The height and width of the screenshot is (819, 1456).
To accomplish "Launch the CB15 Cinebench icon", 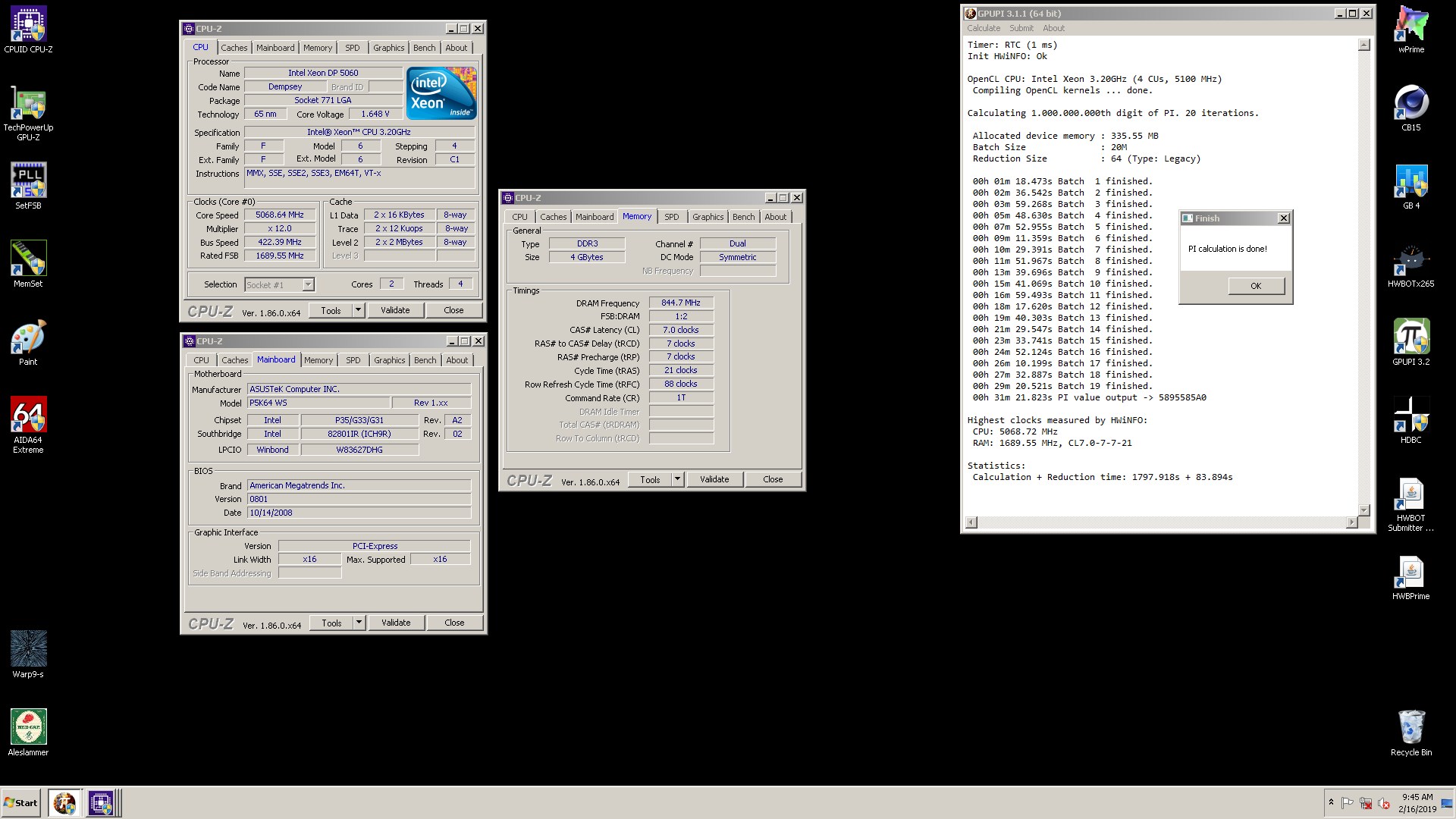I will tap(1410, 108).
